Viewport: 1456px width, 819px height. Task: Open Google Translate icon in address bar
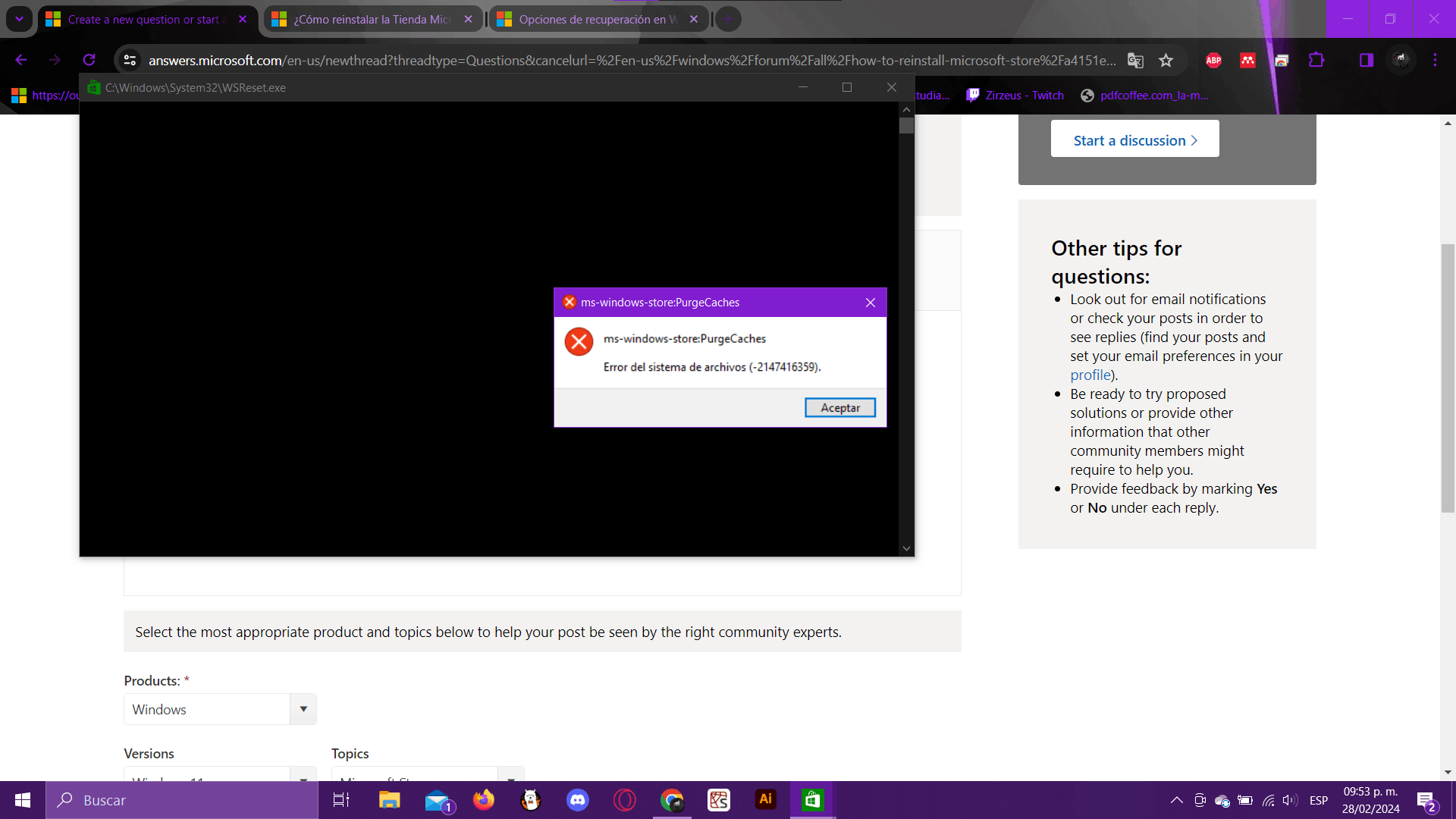coord(1135,60)
